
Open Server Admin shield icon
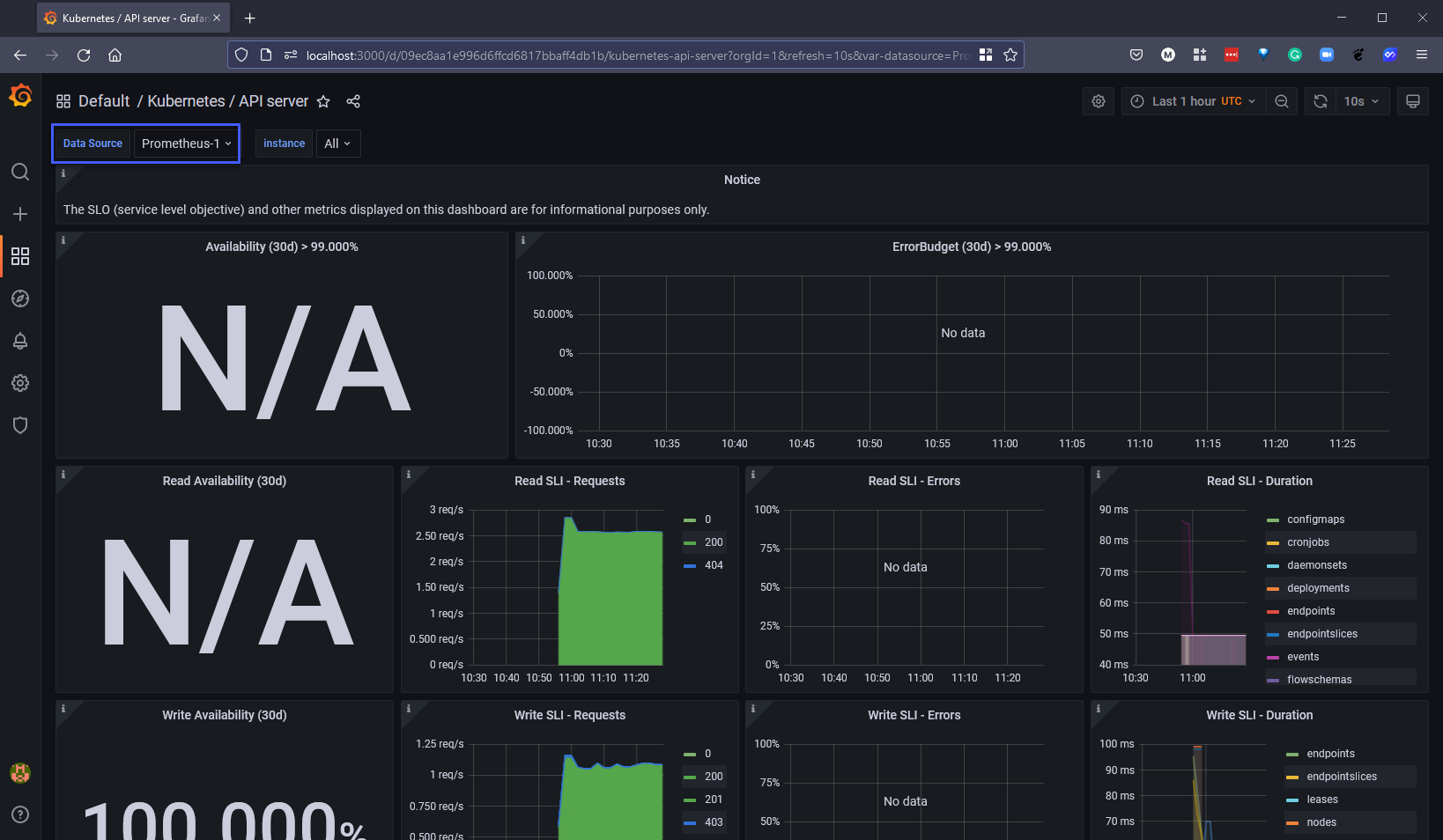point(20,425)
